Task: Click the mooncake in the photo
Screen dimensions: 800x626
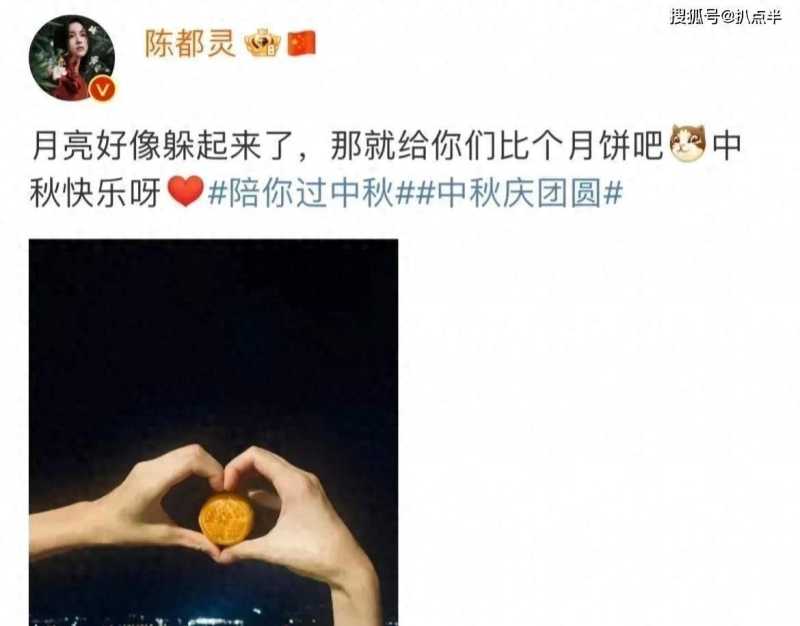Action: click(226, 519)
